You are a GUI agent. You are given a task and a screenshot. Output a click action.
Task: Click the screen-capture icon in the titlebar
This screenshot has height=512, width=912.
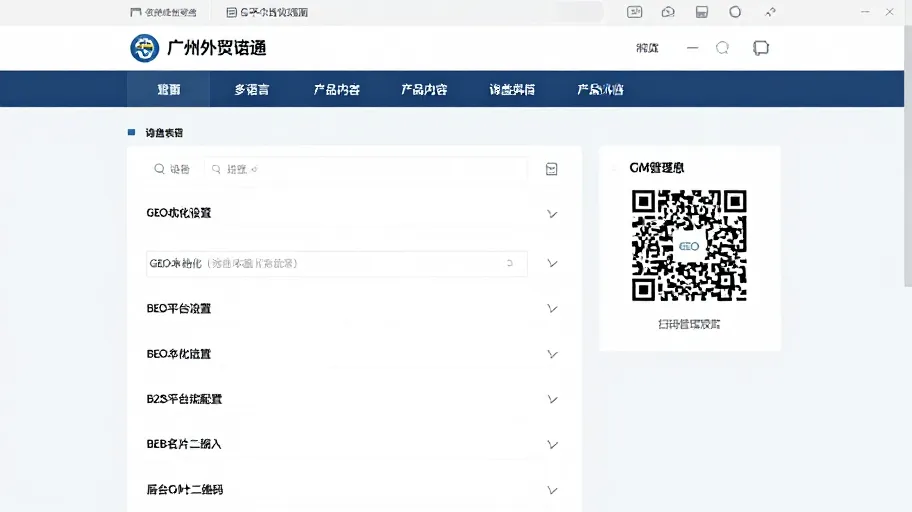coord(635,12)
